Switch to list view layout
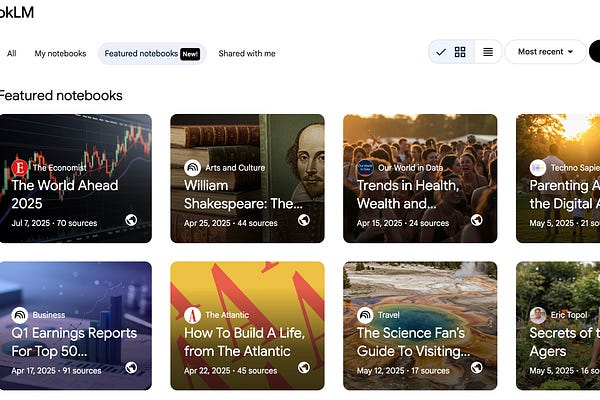Image resolution: width=600 pixels, height=400 pixels. (488, 52)
